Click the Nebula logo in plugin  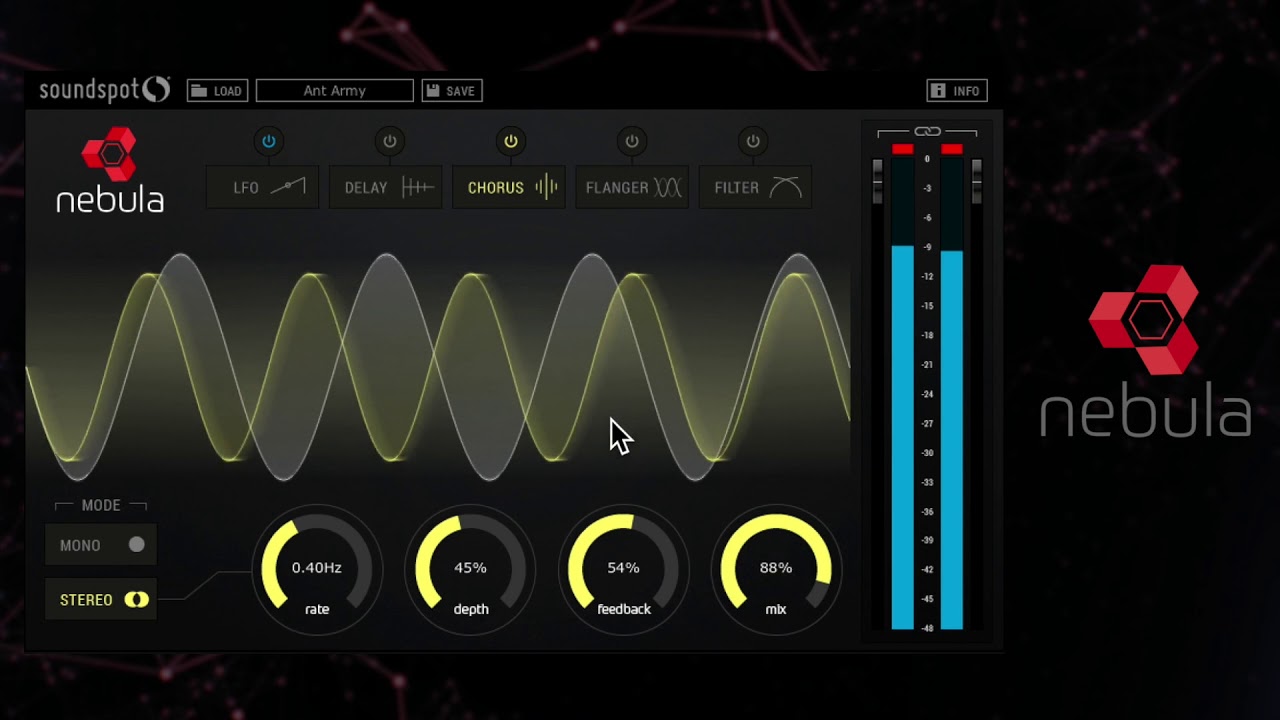click(x=110, y=170)
